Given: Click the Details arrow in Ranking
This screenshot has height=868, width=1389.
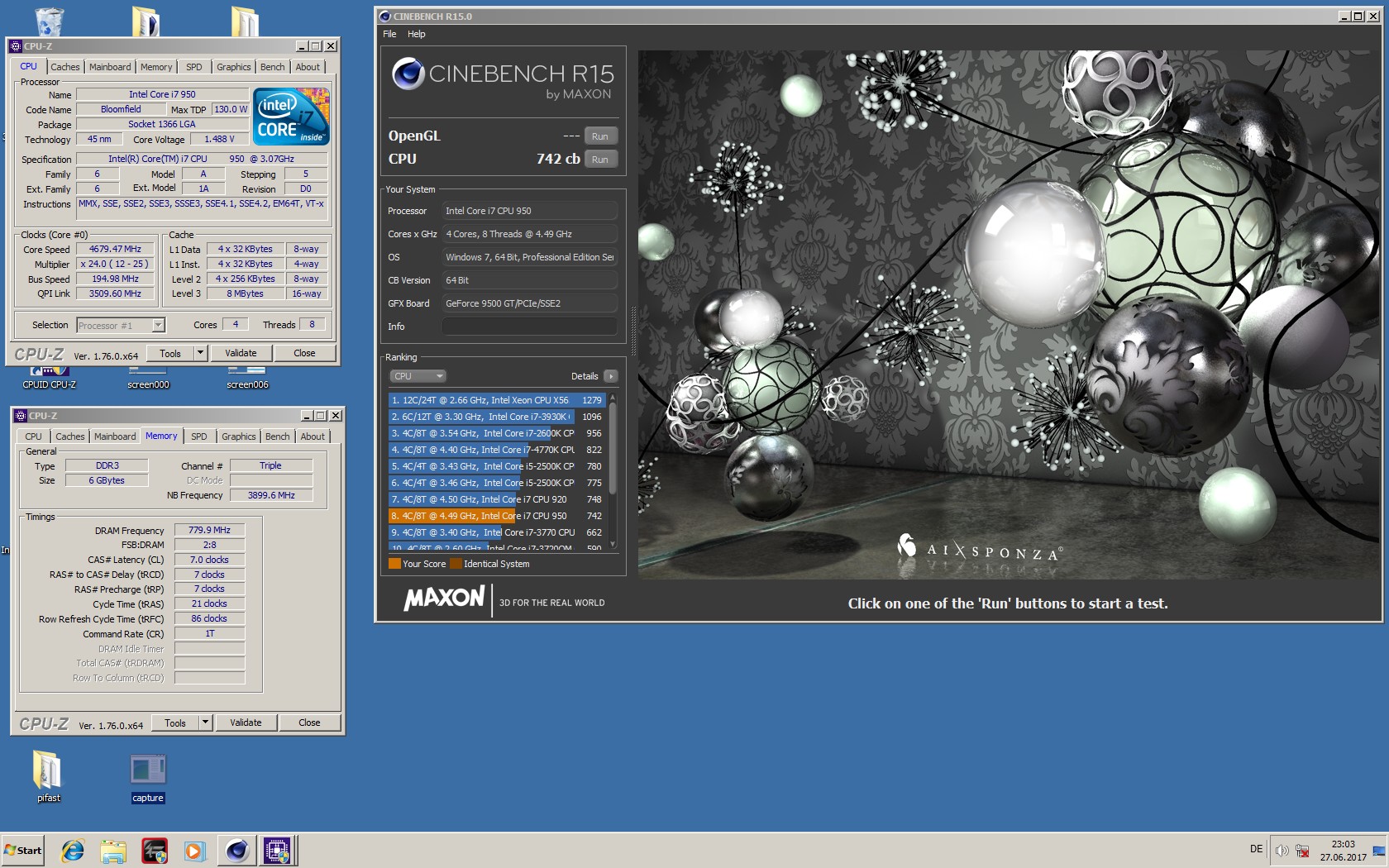Looking at the screenshot, I should coord(610,376).
